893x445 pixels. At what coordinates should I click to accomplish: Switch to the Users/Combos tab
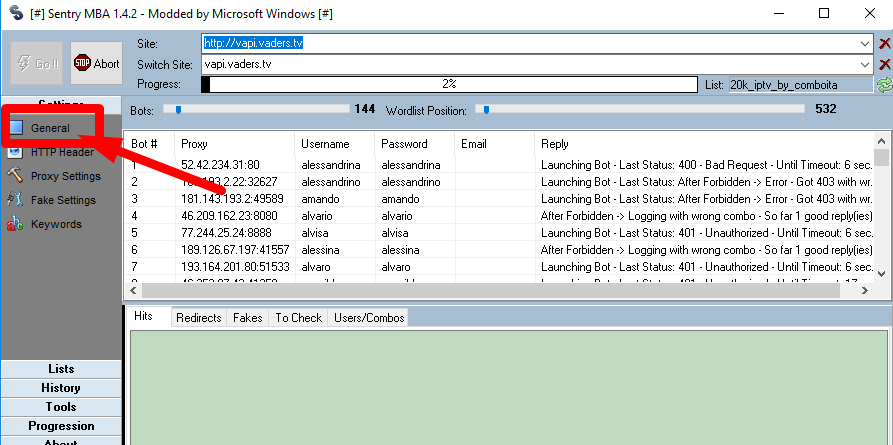[369, 318]
